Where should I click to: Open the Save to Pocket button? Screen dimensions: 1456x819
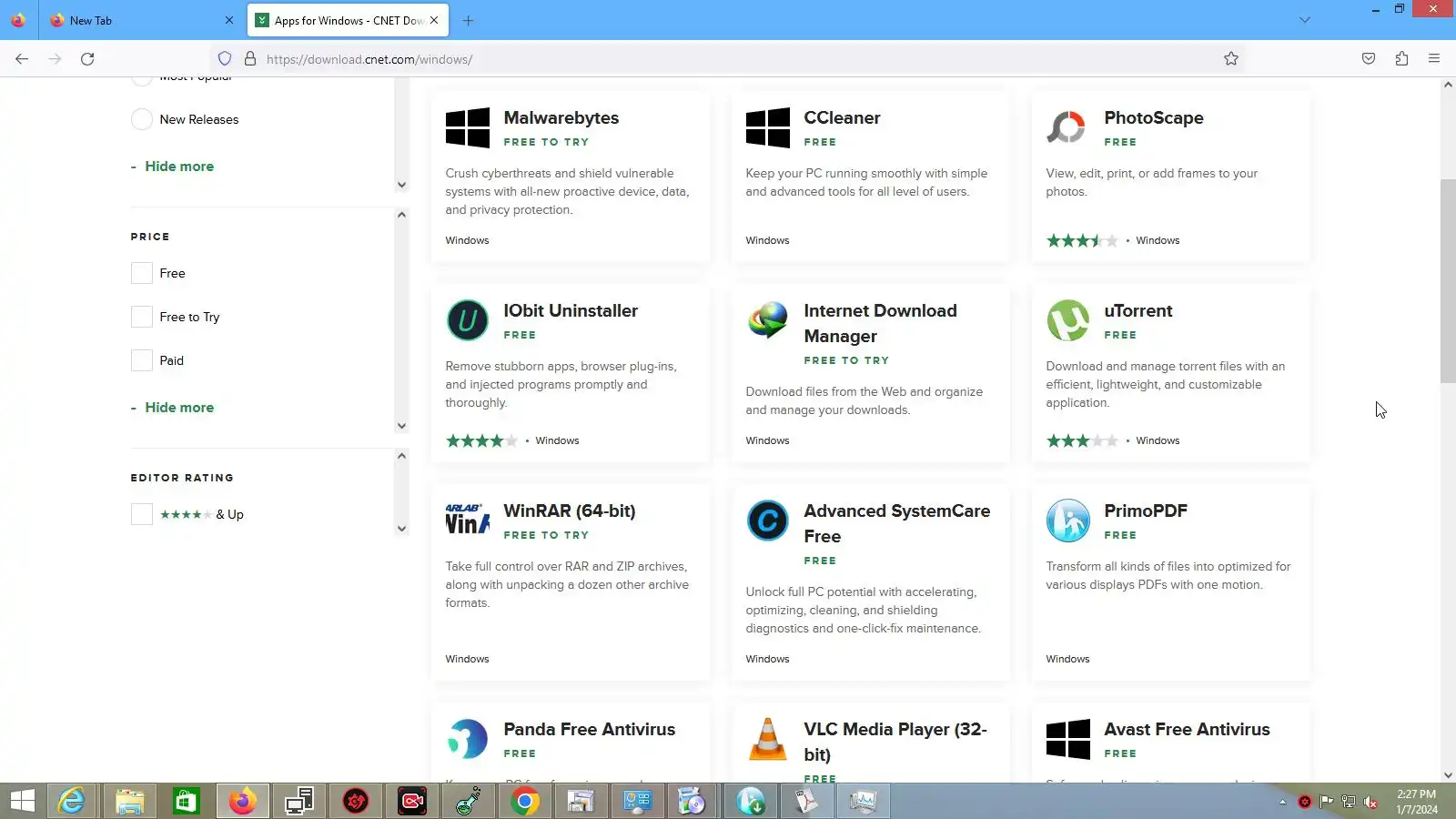click(x=1369, y=59)
